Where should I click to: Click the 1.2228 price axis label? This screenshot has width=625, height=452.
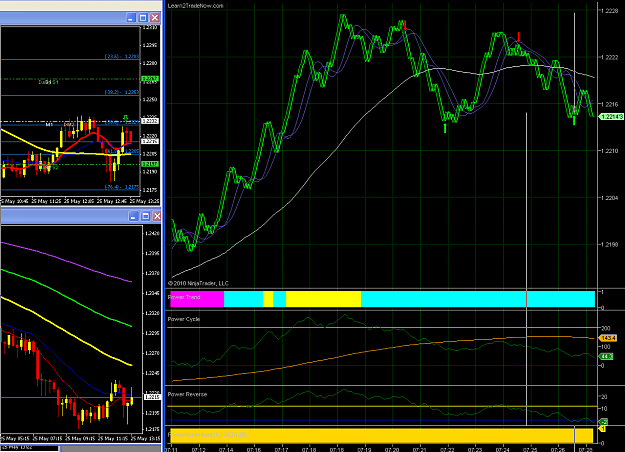point(609,11)
